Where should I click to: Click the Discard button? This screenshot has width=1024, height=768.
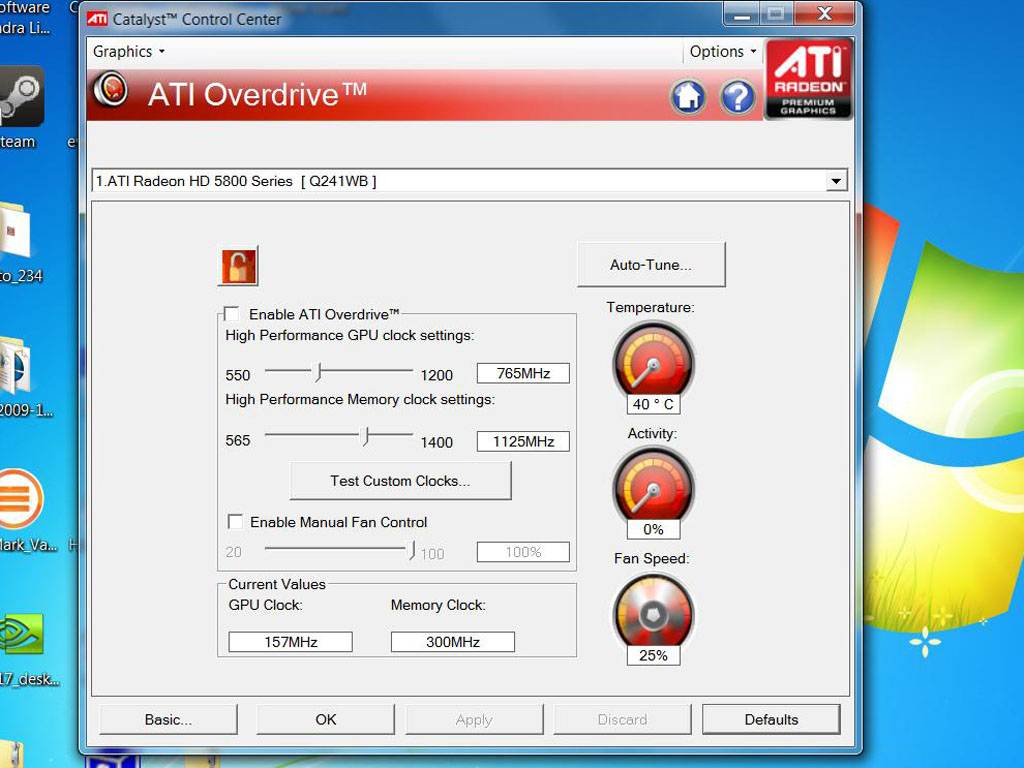click(x=622, y=719)
